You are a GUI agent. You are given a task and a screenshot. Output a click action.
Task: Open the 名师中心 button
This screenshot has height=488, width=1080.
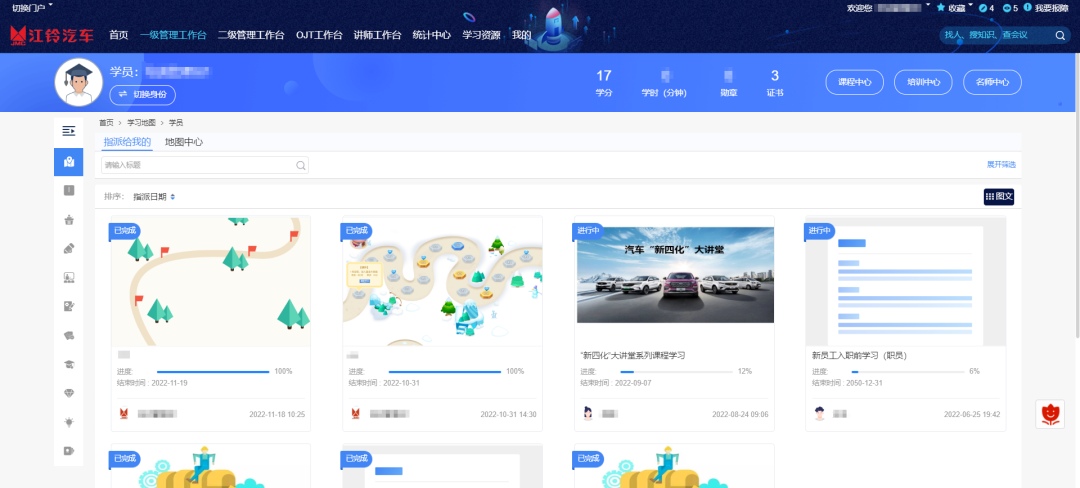coord(993,83)
